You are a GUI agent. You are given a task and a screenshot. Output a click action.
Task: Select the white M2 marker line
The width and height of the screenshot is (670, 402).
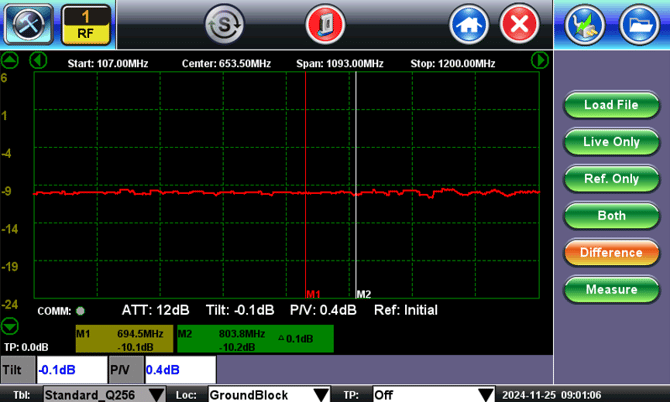[356, 185]
